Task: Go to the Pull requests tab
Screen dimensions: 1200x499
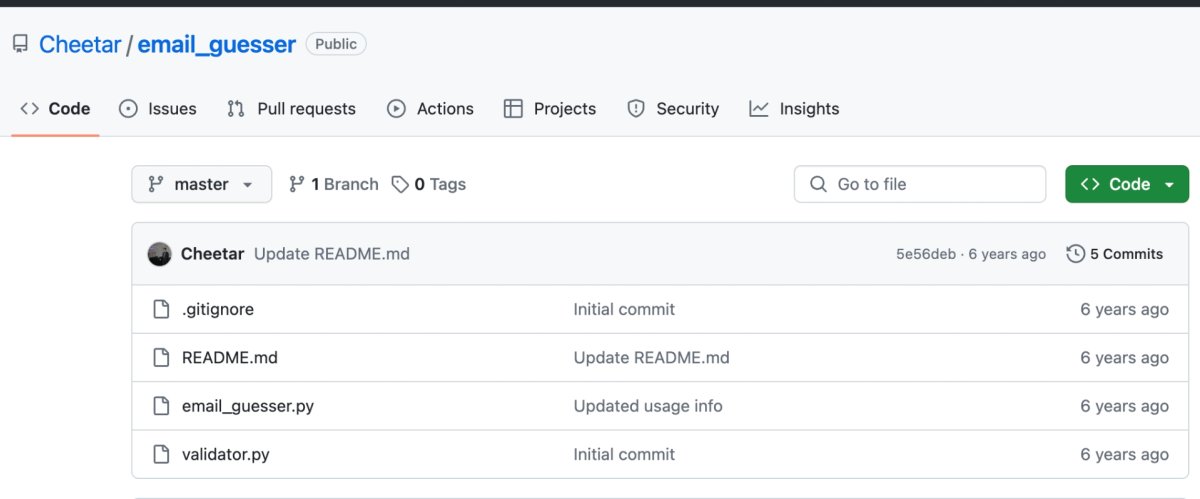Action: [291, 109]
